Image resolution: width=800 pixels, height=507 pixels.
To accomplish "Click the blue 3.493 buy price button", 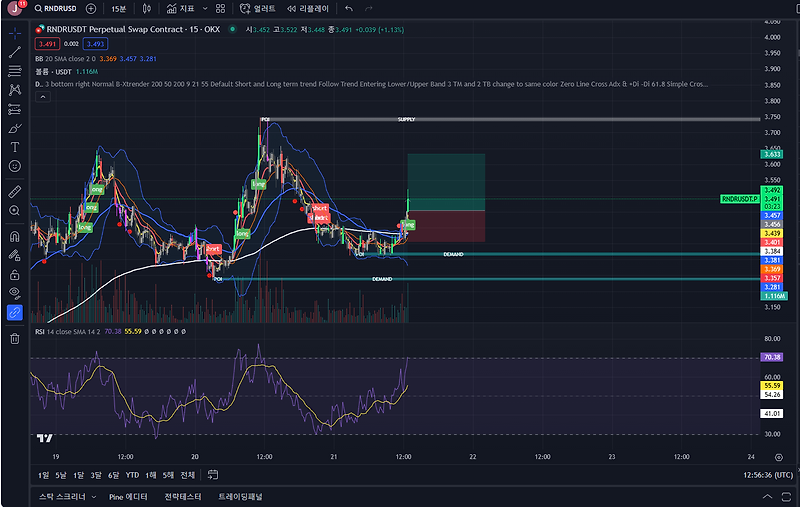I will (x=95, y=44).
